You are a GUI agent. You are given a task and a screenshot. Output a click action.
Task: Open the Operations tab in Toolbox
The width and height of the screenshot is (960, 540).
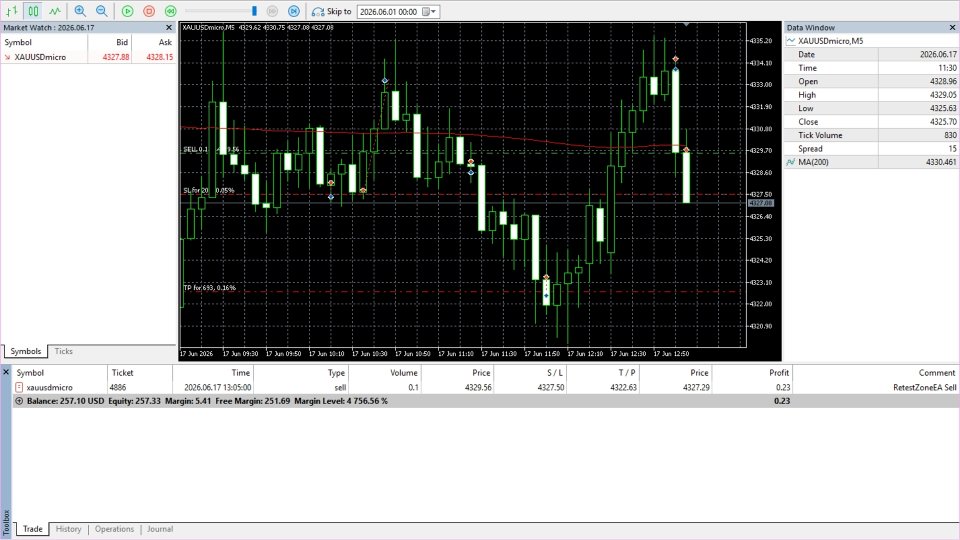coord(114,529)
